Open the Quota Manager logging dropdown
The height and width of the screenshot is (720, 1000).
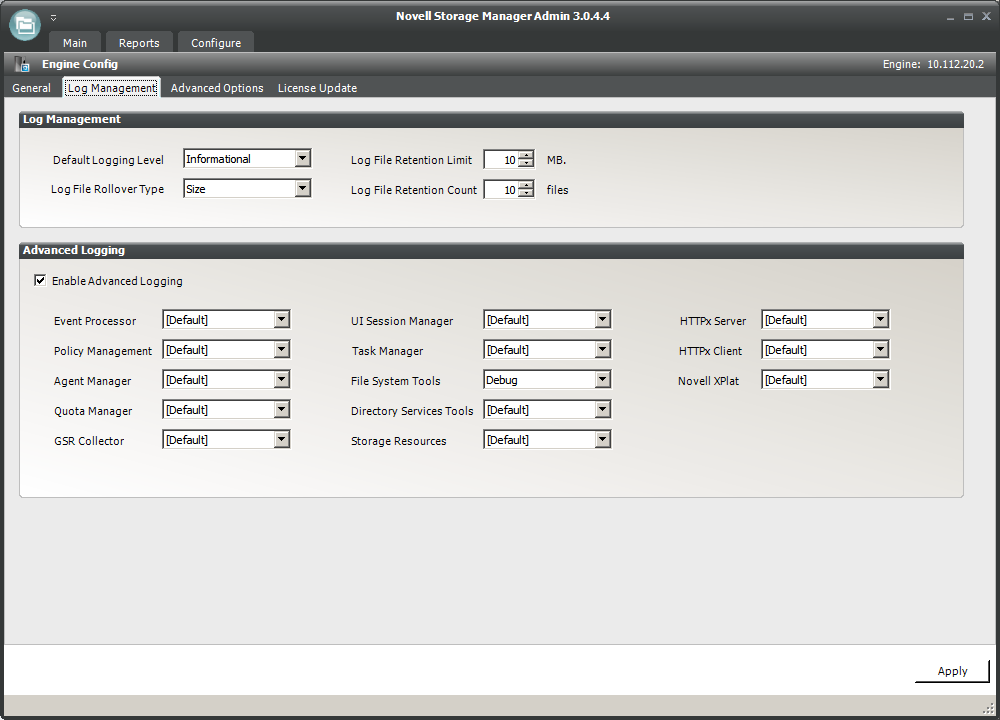coord(282,409)
